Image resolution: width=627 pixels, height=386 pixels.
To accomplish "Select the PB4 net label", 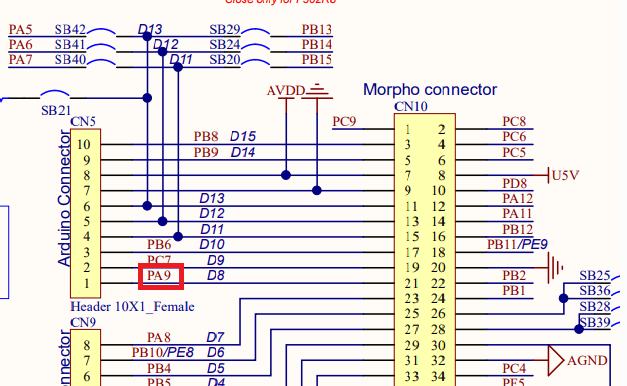I will tap(159, 368).
